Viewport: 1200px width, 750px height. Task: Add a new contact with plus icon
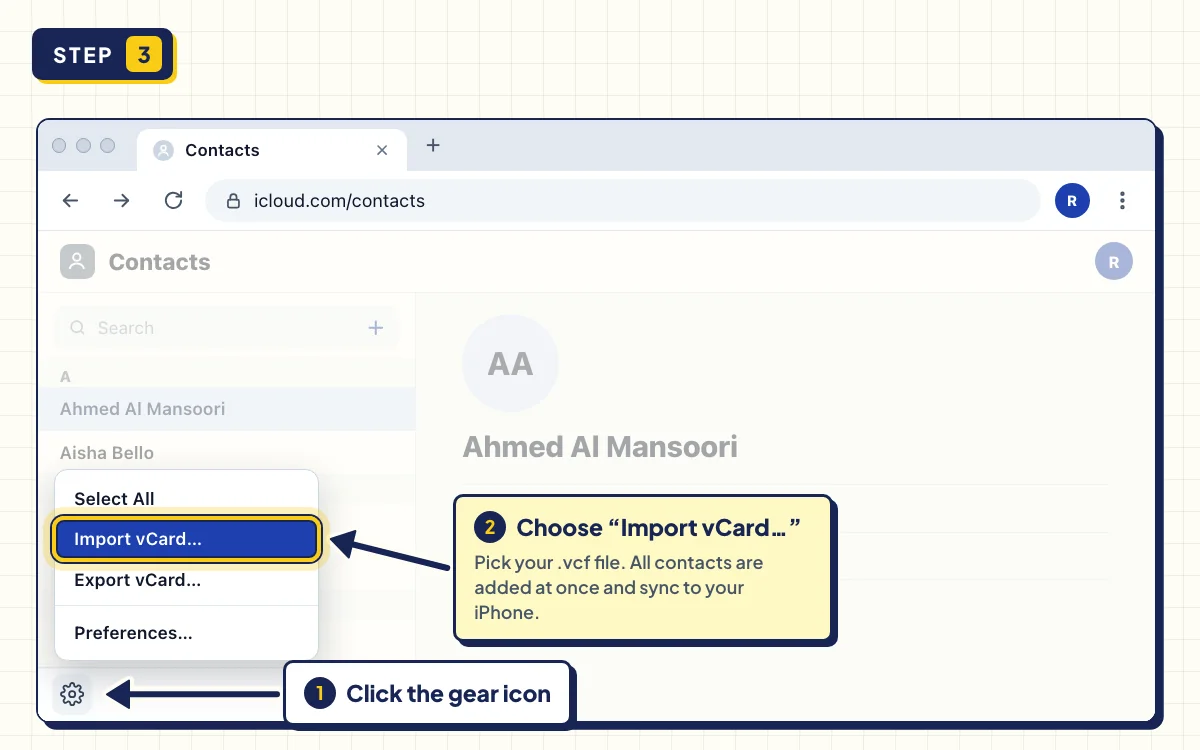(376, 327)
